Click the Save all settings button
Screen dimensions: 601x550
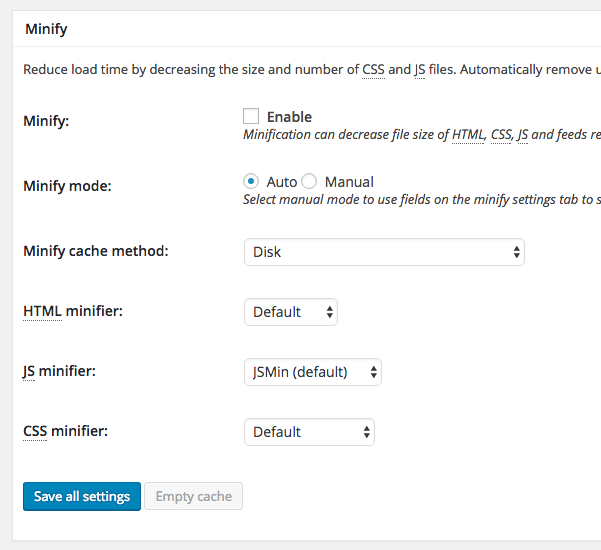82,496
